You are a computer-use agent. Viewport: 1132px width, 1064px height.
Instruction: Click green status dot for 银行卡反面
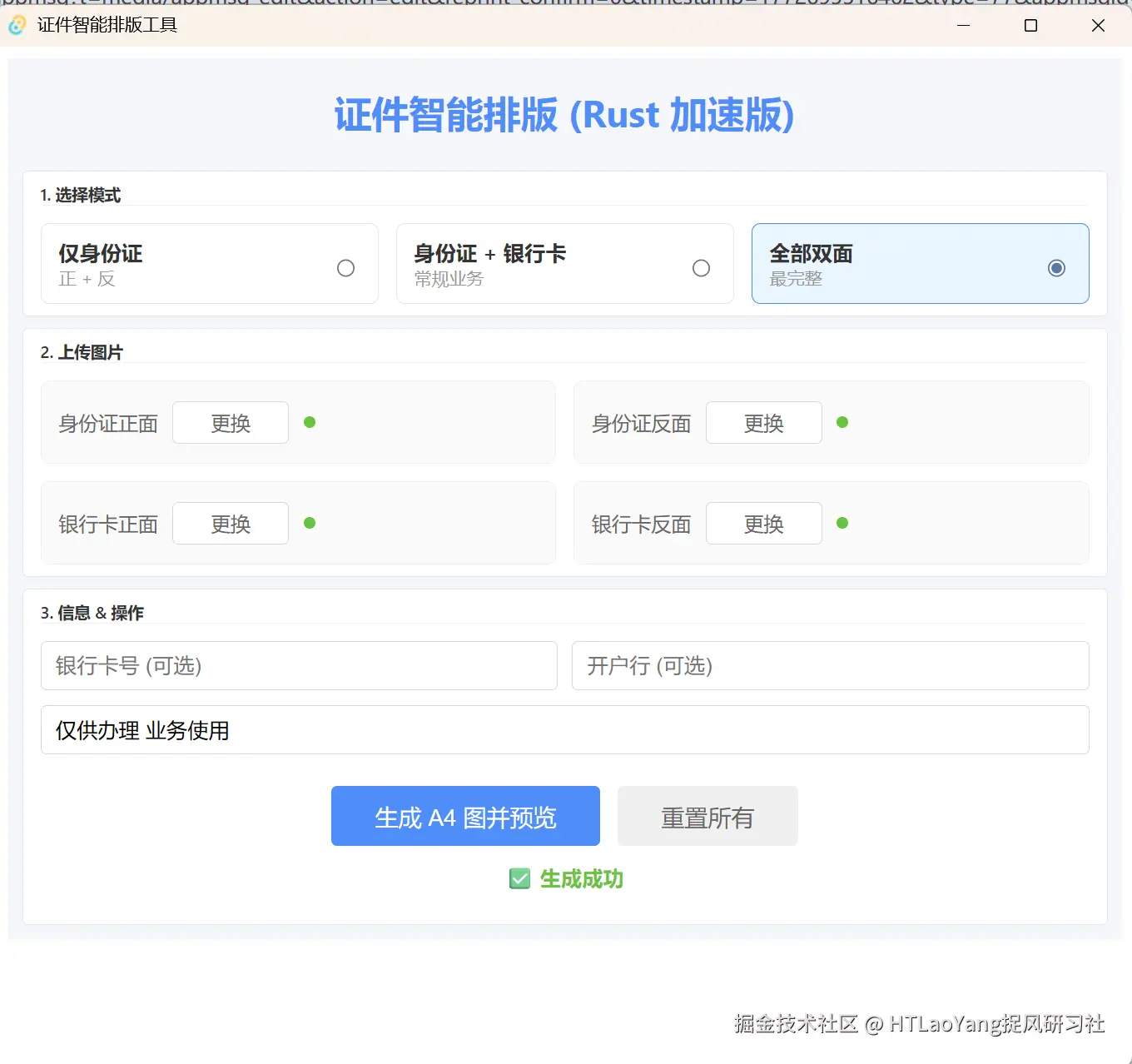pos(842,523)
